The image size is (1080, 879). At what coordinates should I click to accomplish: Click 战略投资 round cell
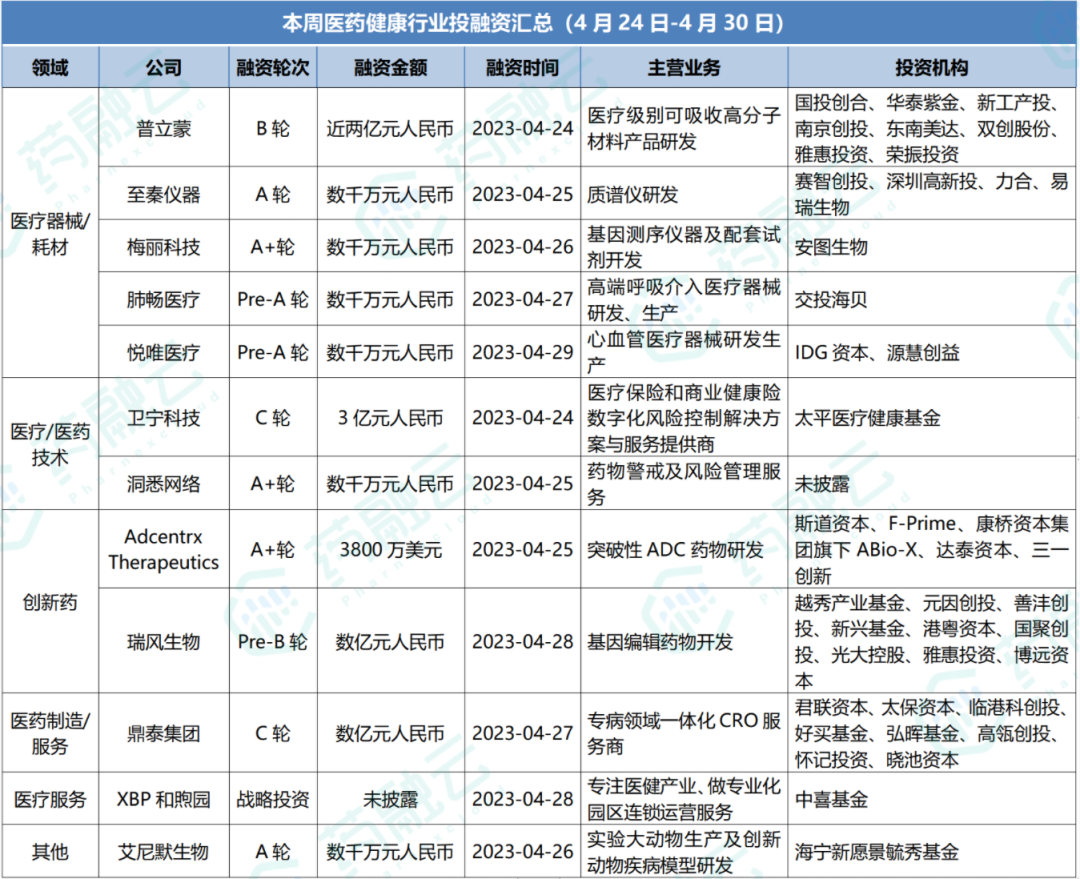pos(273,799)
